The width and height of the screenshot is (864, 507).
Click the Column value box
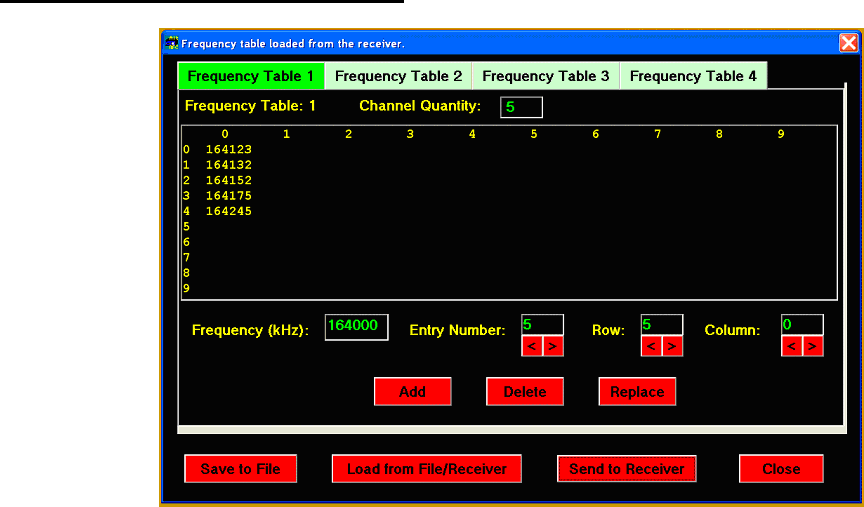(x=802, y=325)
